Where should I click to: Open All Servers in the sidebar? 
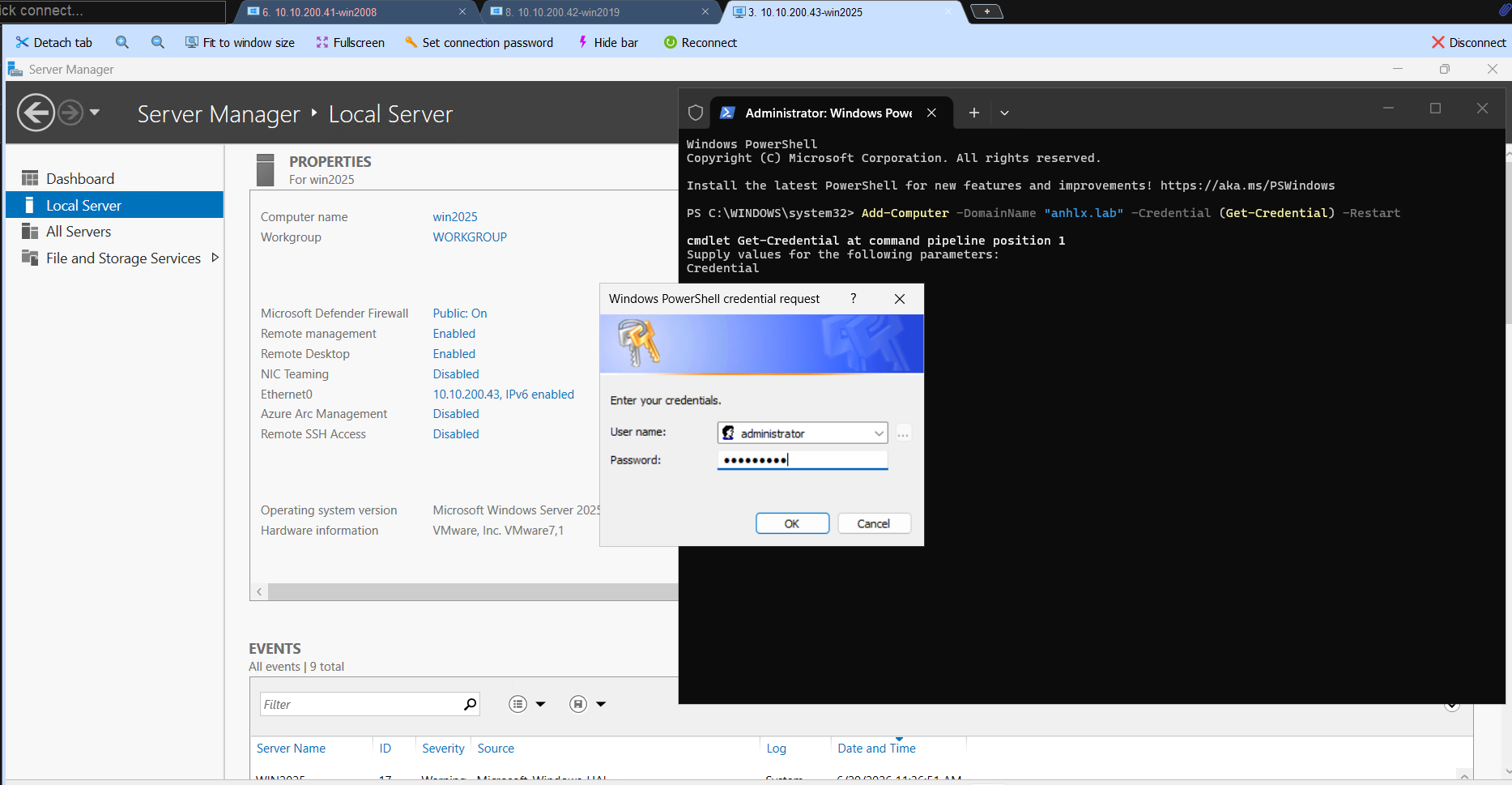[79, 232]
